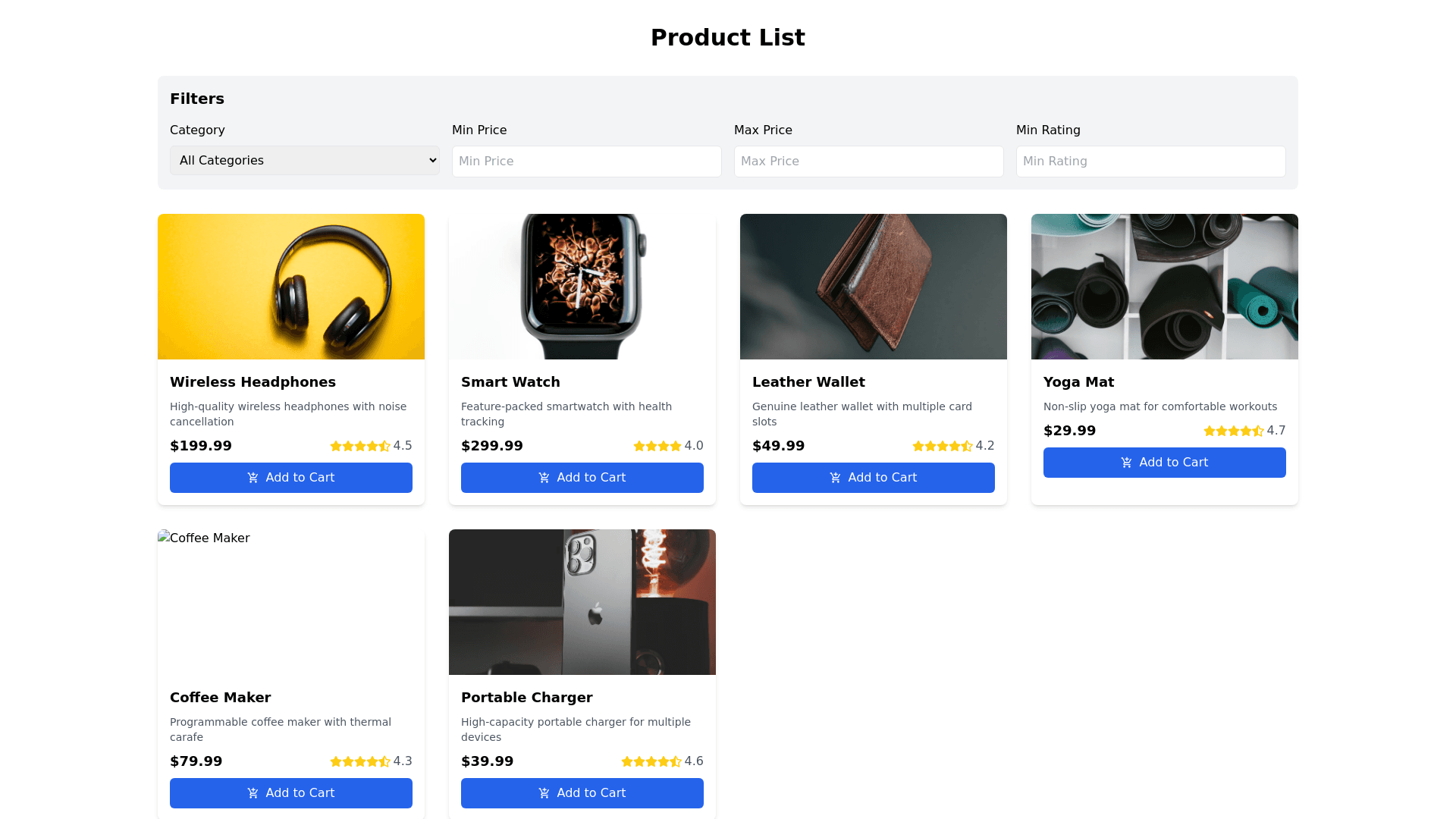Click the Yoga Mat star rating

(x=1234, y=431)
